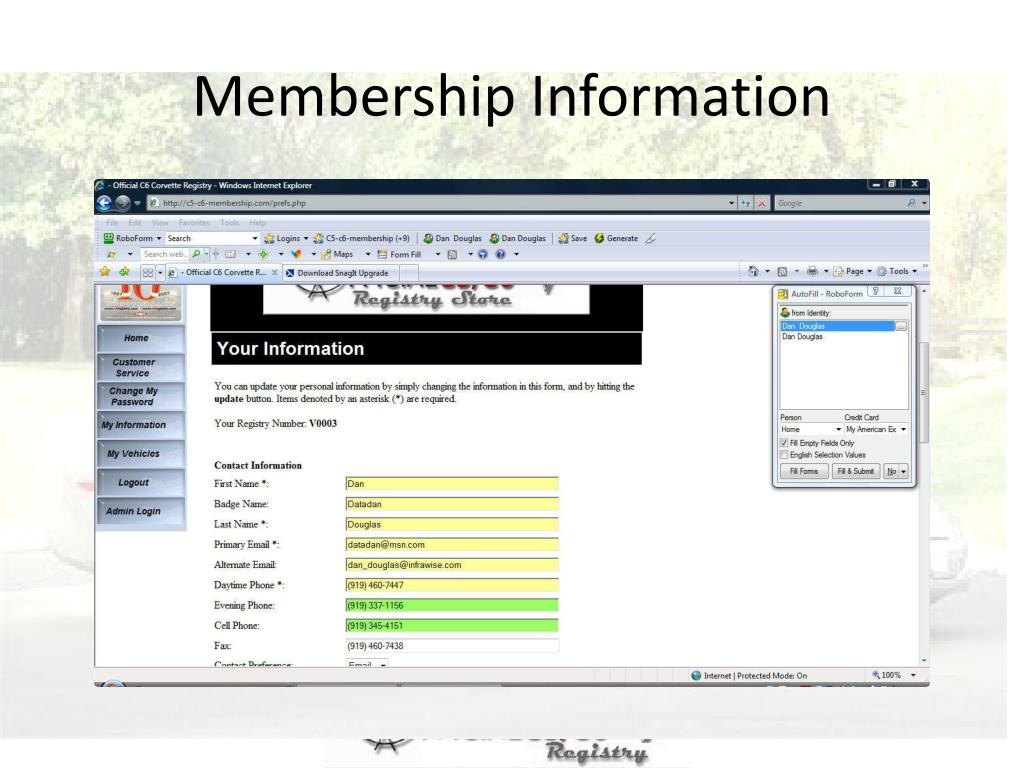Open the Page menu
The height and width of the screenshot is (768, 1024).
coord(854,271)
